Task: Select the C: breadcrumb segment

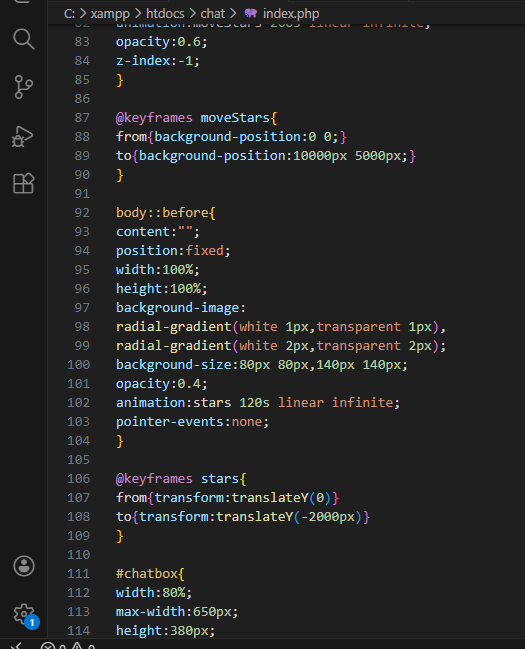Action: coord(69,14)
